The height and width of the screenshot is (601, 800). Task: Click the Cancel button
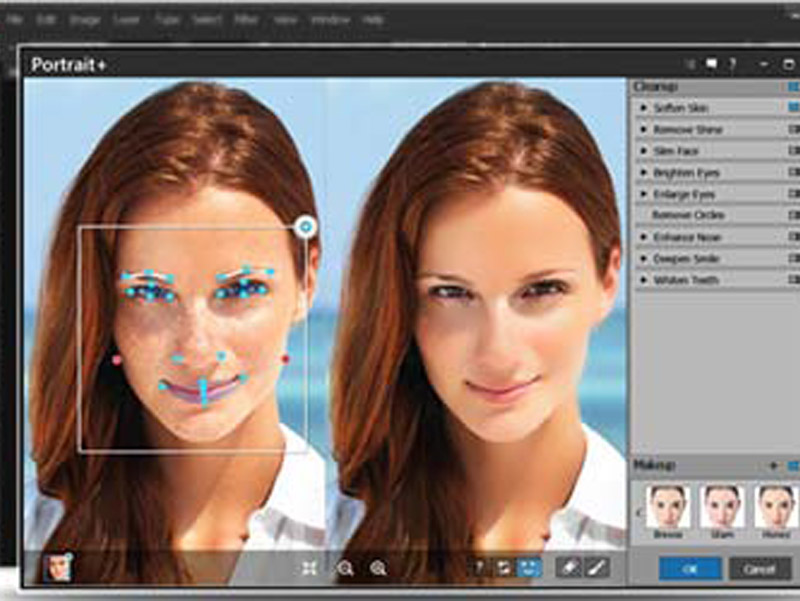(760, 569)
